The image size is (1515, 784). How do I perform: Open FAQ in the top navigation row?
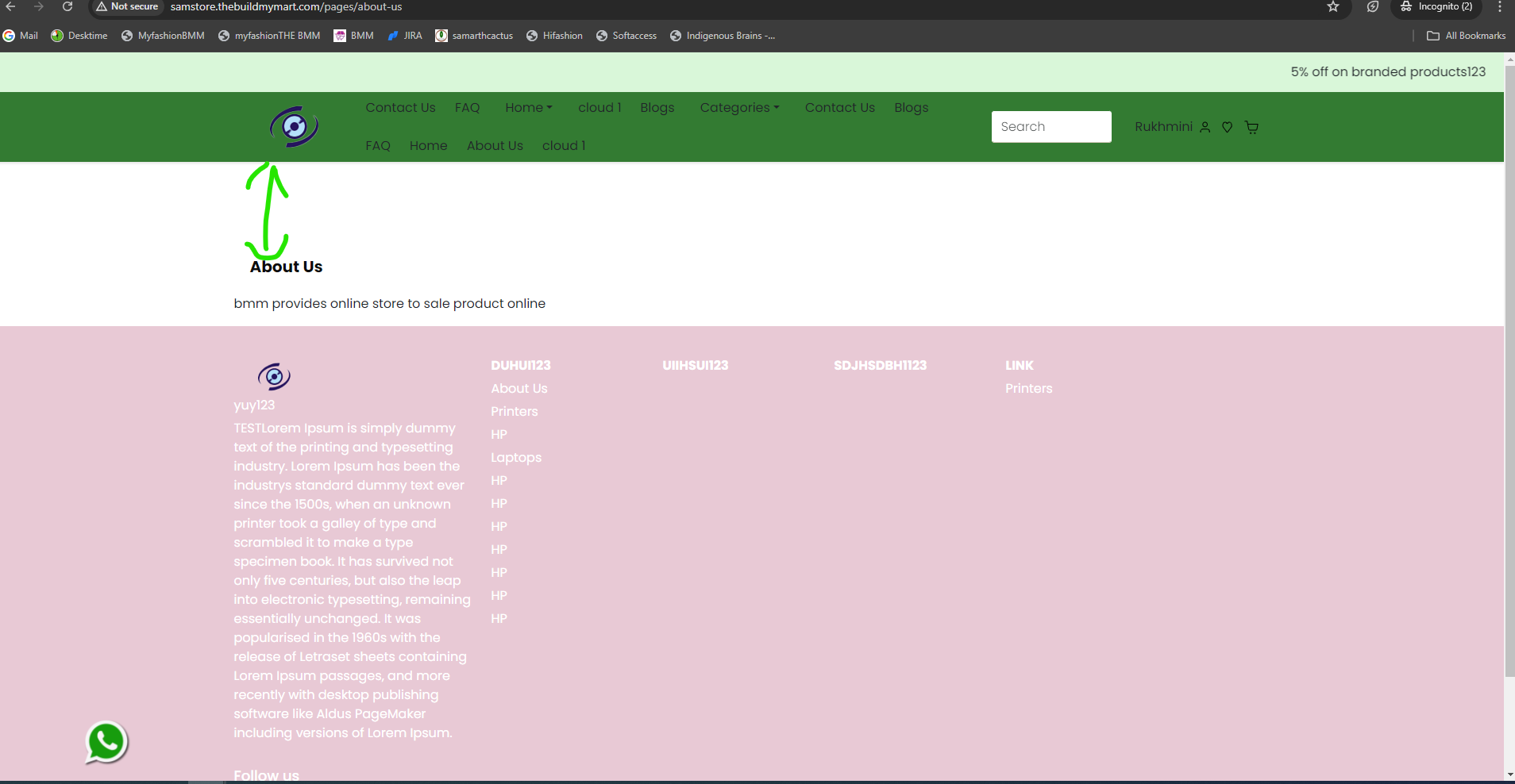click(x=467, y=108)
